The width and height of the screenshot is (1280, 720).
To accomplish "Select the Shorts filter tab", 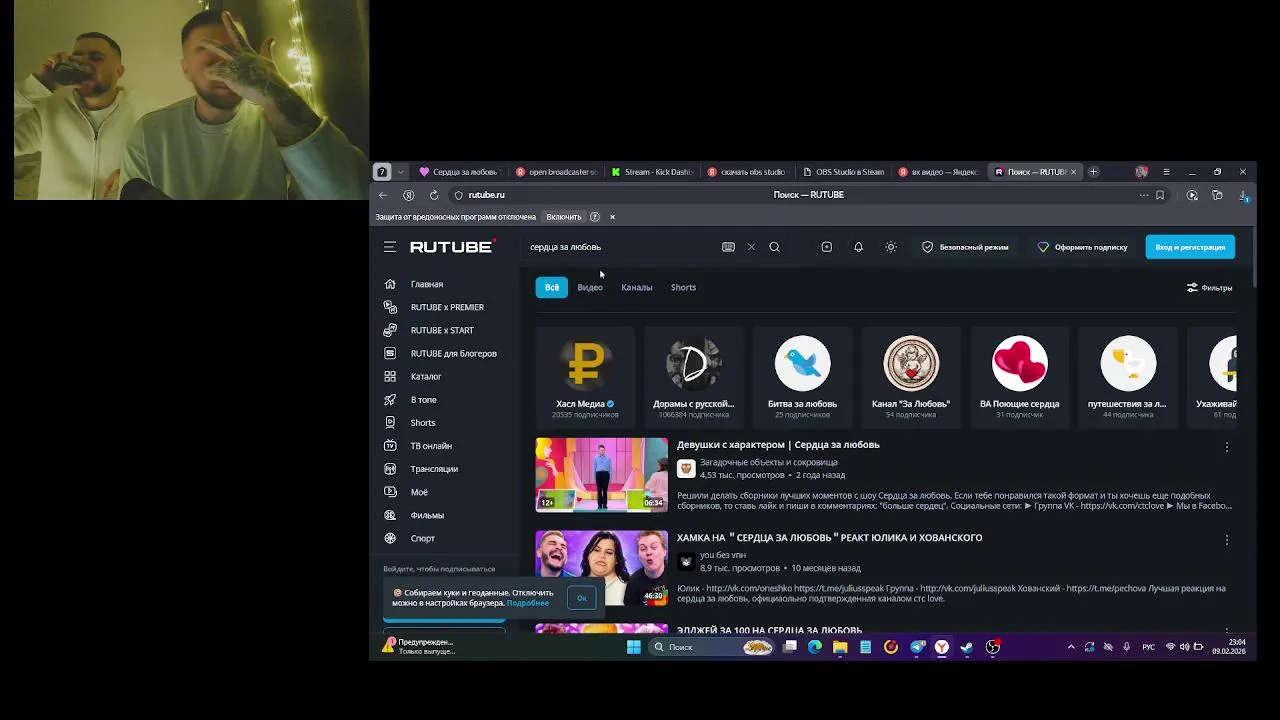I will pos(683,287).
